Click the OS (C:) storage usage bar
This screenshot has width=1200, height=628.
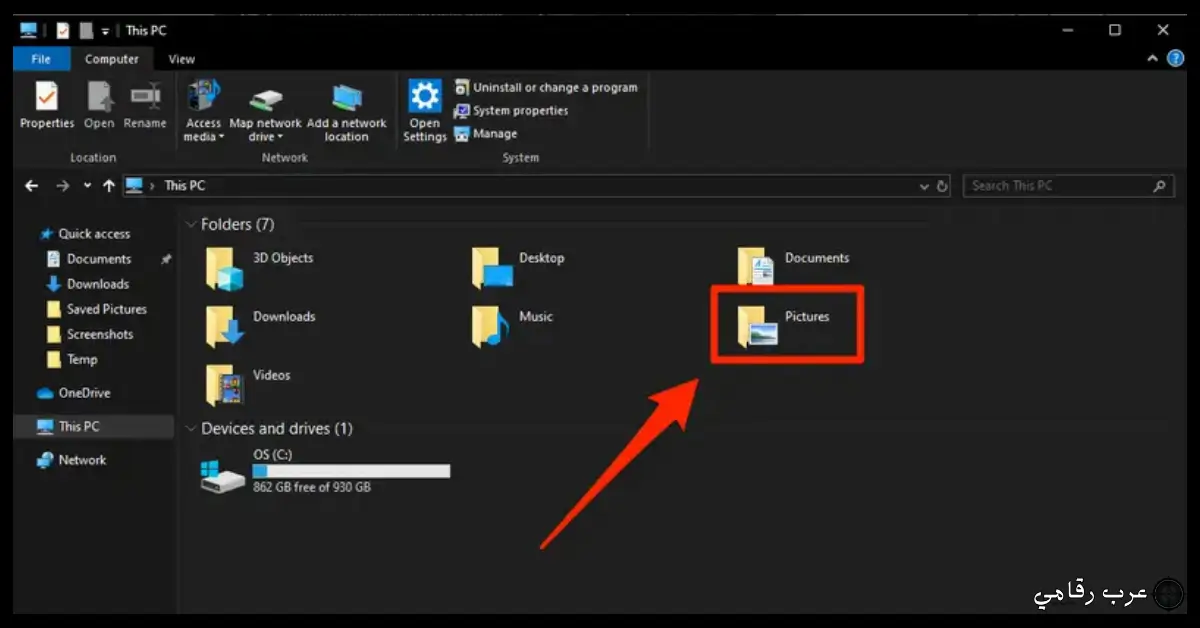(351, 471)
